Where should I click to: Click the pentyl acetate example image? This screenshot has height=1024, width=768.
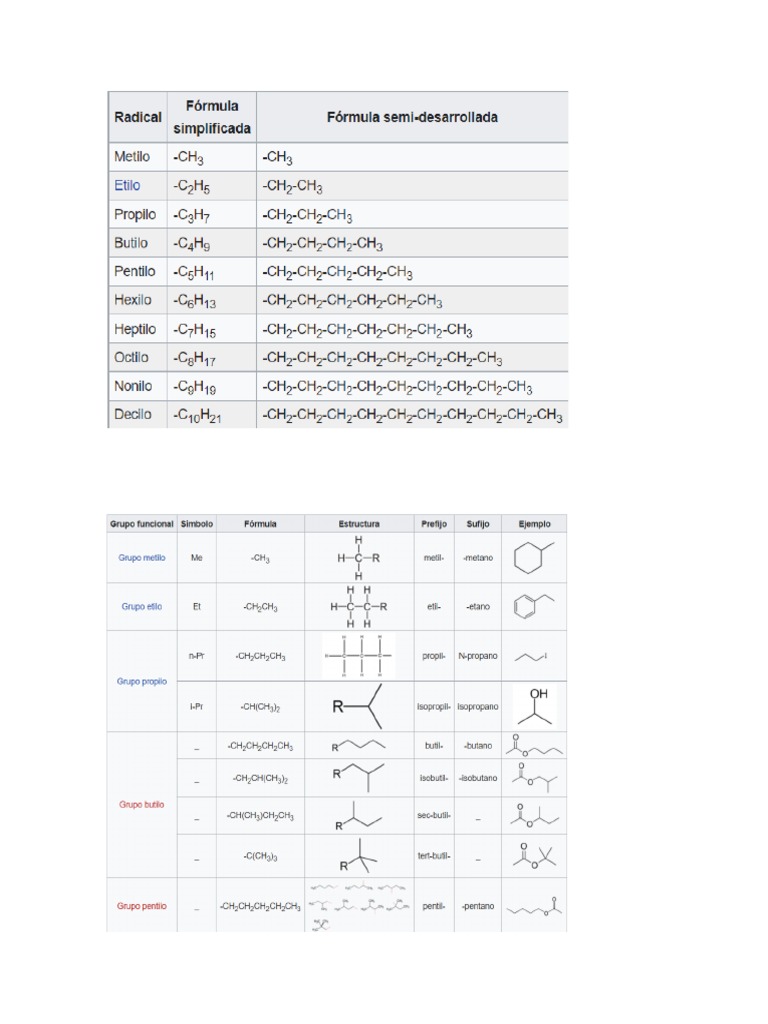pos(533,906)
